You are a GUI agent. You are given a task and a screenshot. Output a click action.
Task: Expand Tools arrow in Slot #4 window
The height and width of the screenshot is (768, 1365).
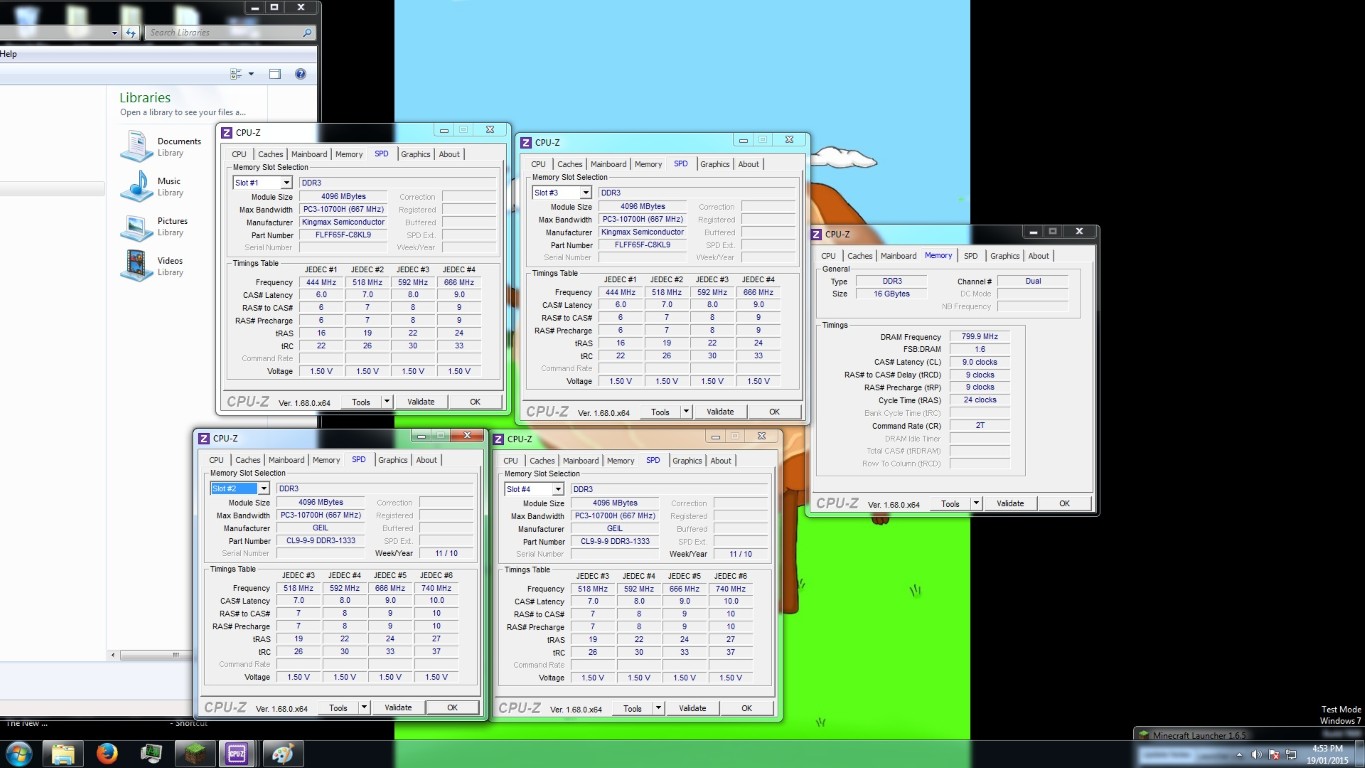pos(657,709)
